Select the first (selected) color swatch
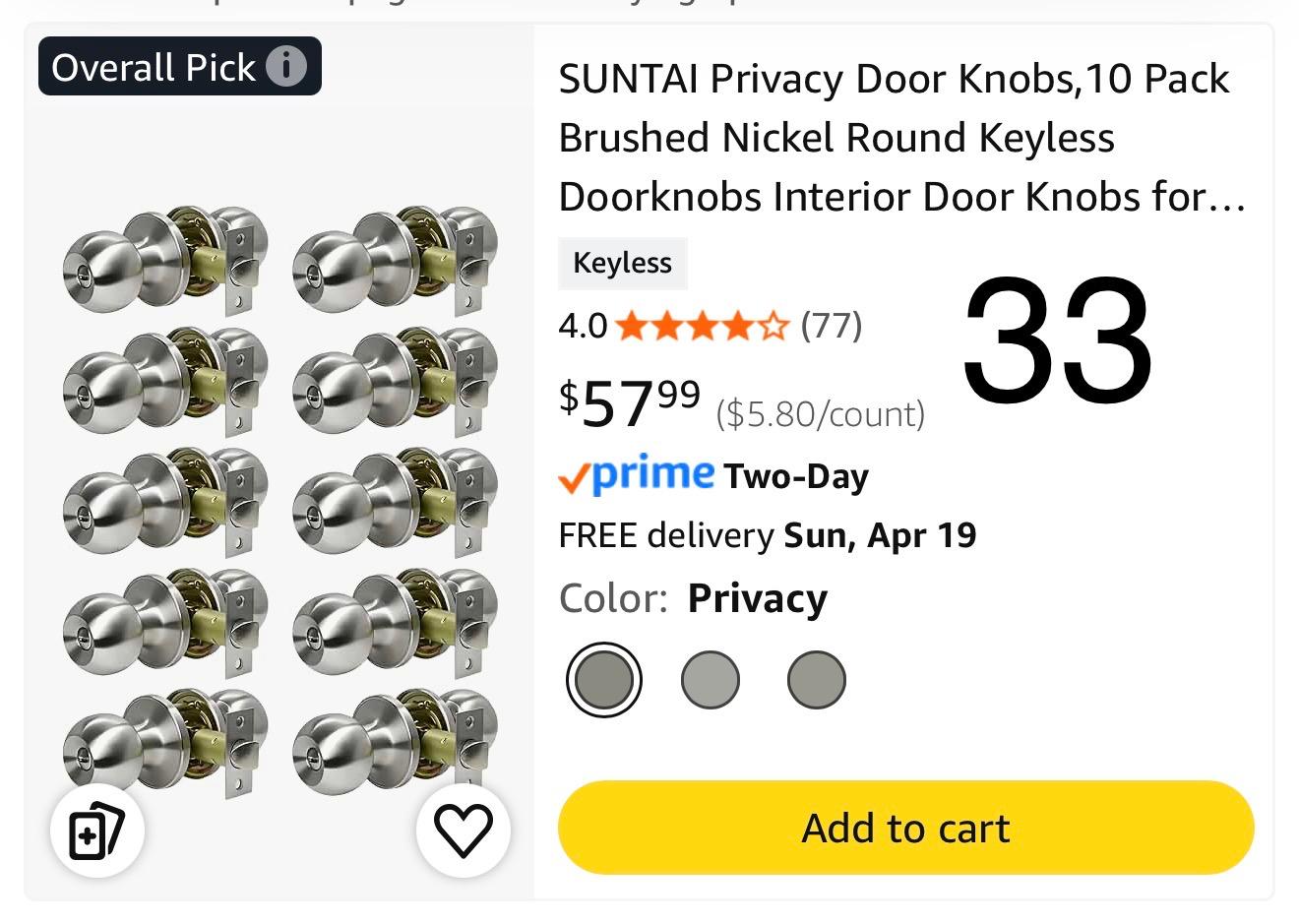The width and height of the screenshot is (1299, 924). pos(603,679)
